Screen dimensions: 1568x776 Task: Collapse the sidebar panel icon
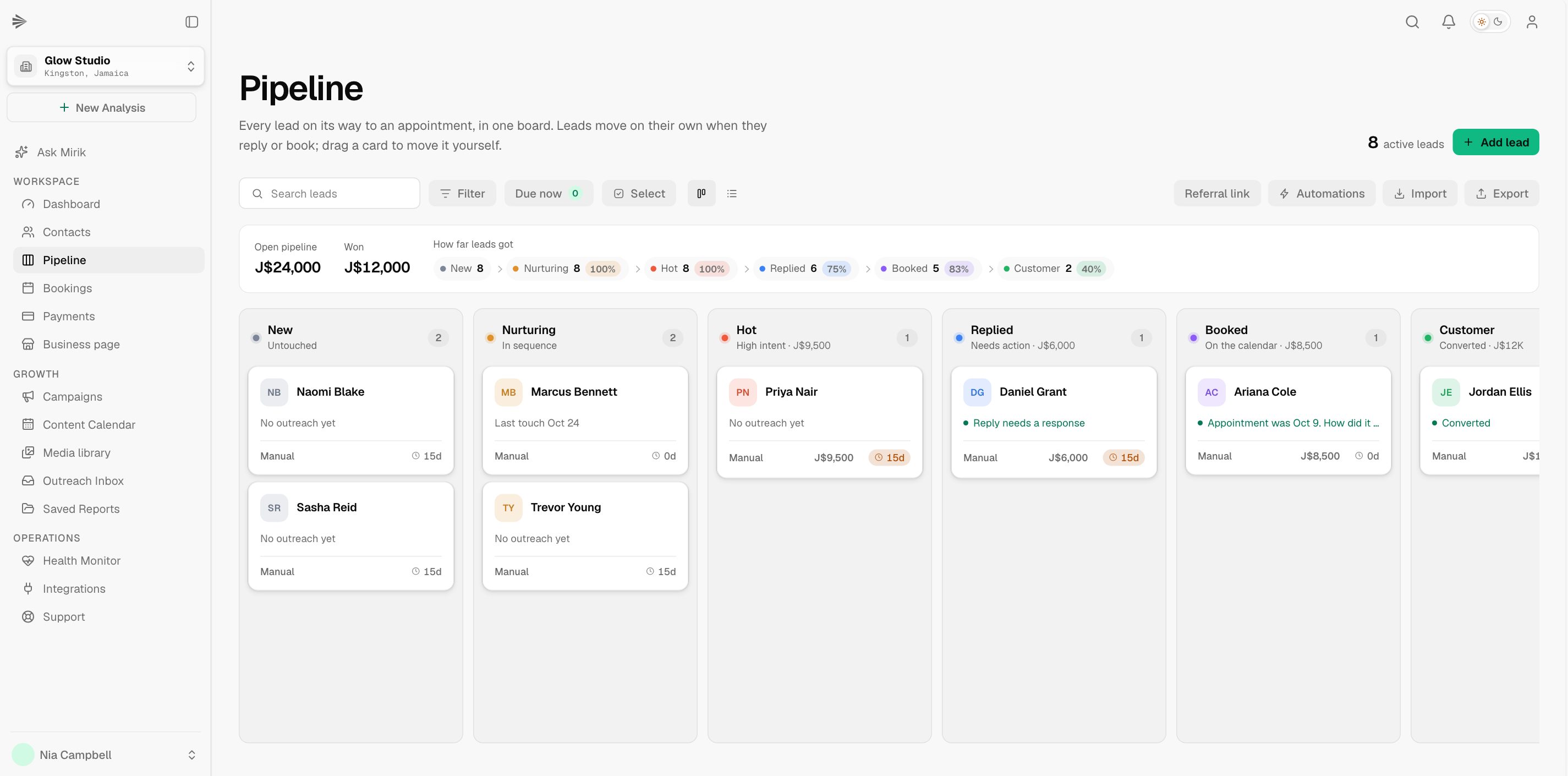[x=192, y=22]
